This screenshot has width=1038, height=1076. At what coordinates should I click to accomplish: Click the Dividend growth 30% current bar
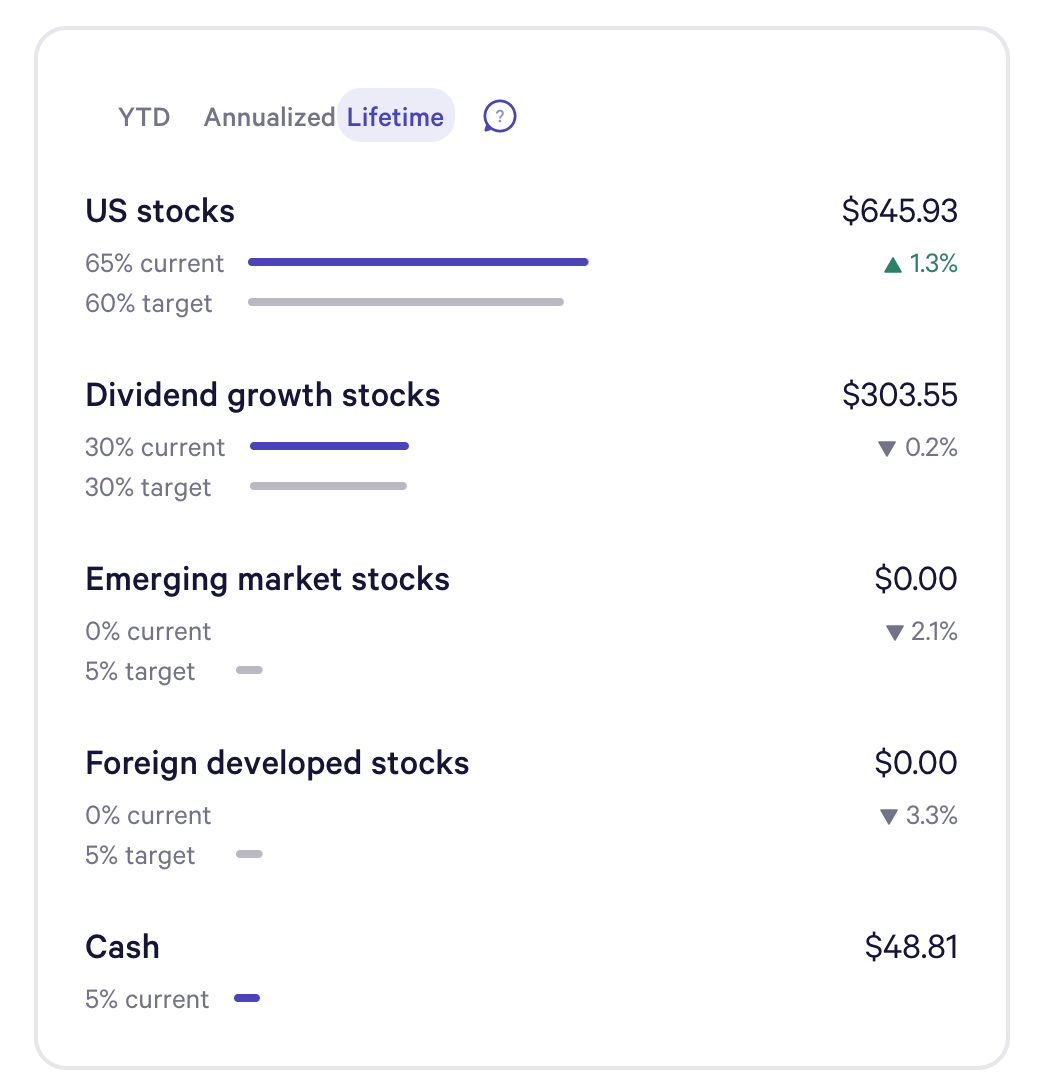[x=329, y=446]
